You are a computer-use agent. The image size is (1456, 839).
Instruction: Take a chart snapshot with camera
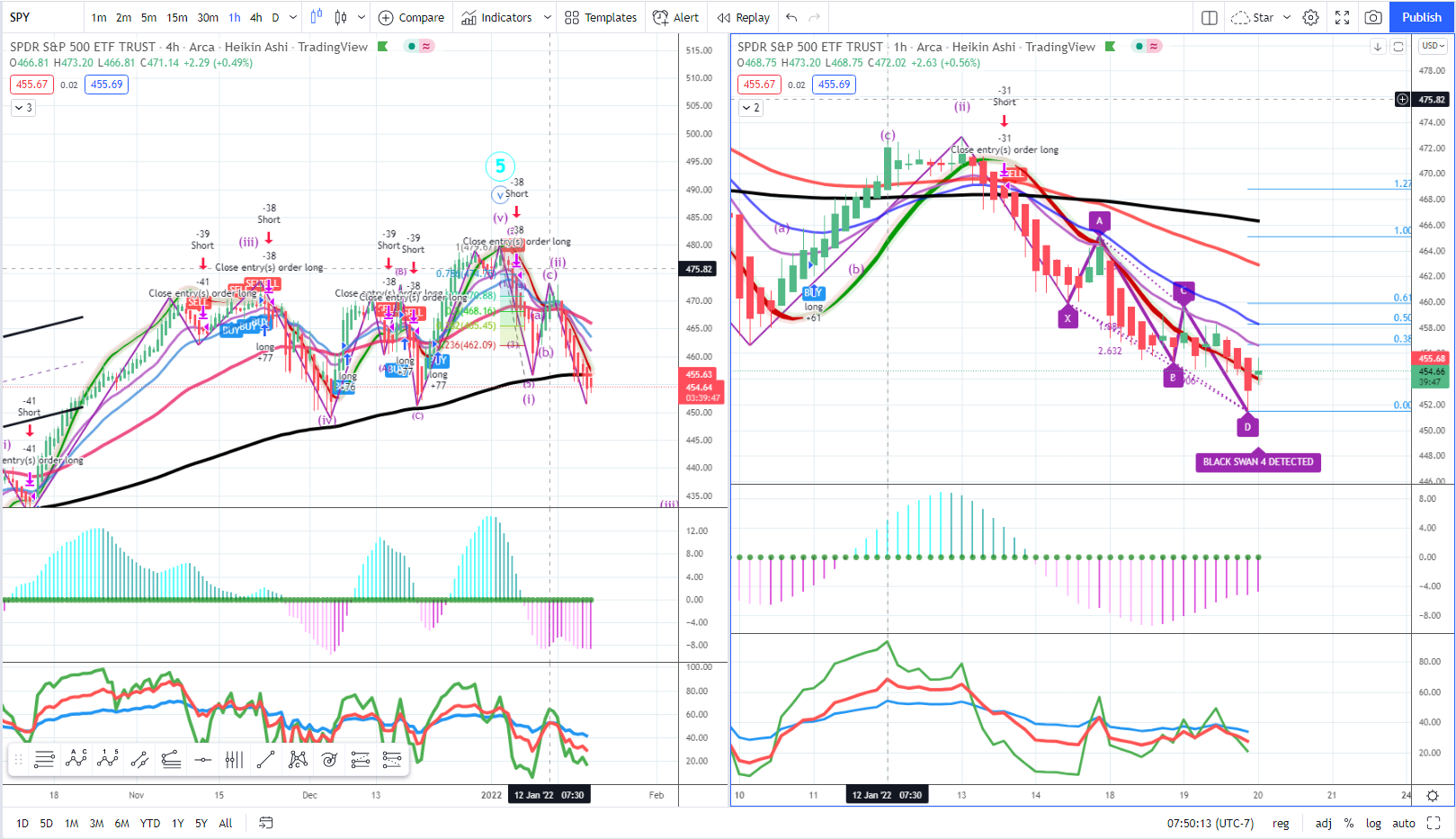click(x=1373, y=17)
